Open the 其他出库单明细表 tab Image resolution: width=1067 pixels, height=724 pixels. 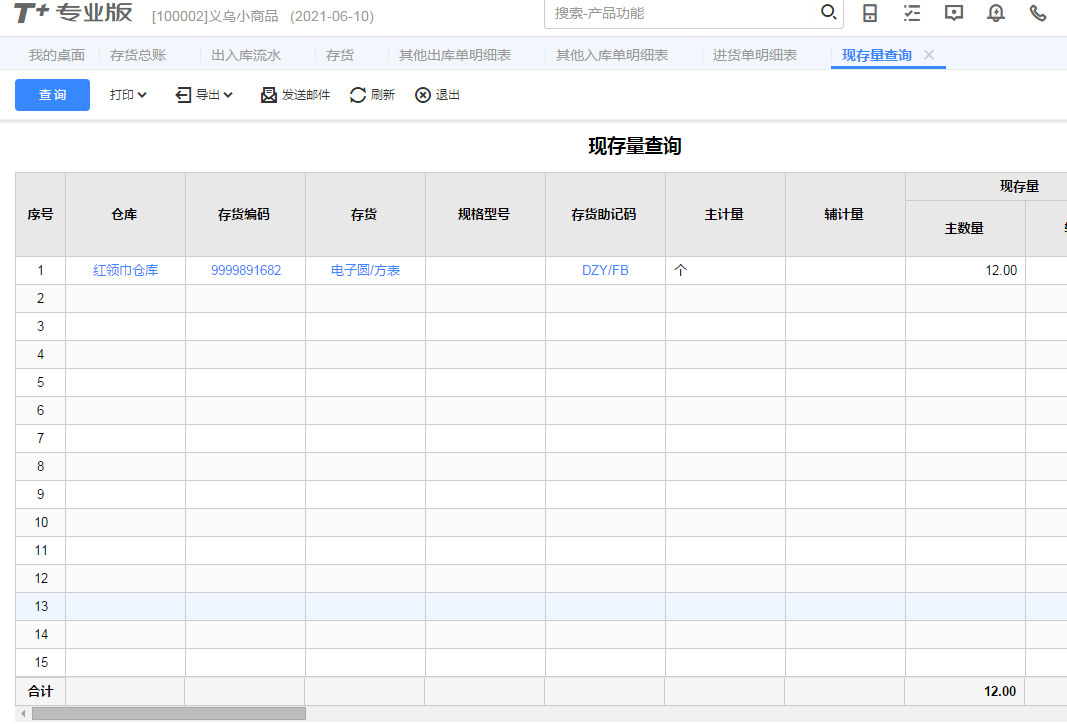tap(455, 55)
